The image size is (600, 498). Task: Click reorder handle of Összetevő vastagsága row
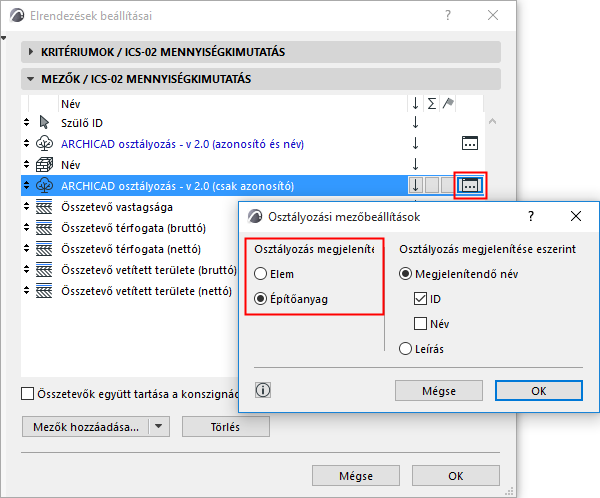coord(26,207)
